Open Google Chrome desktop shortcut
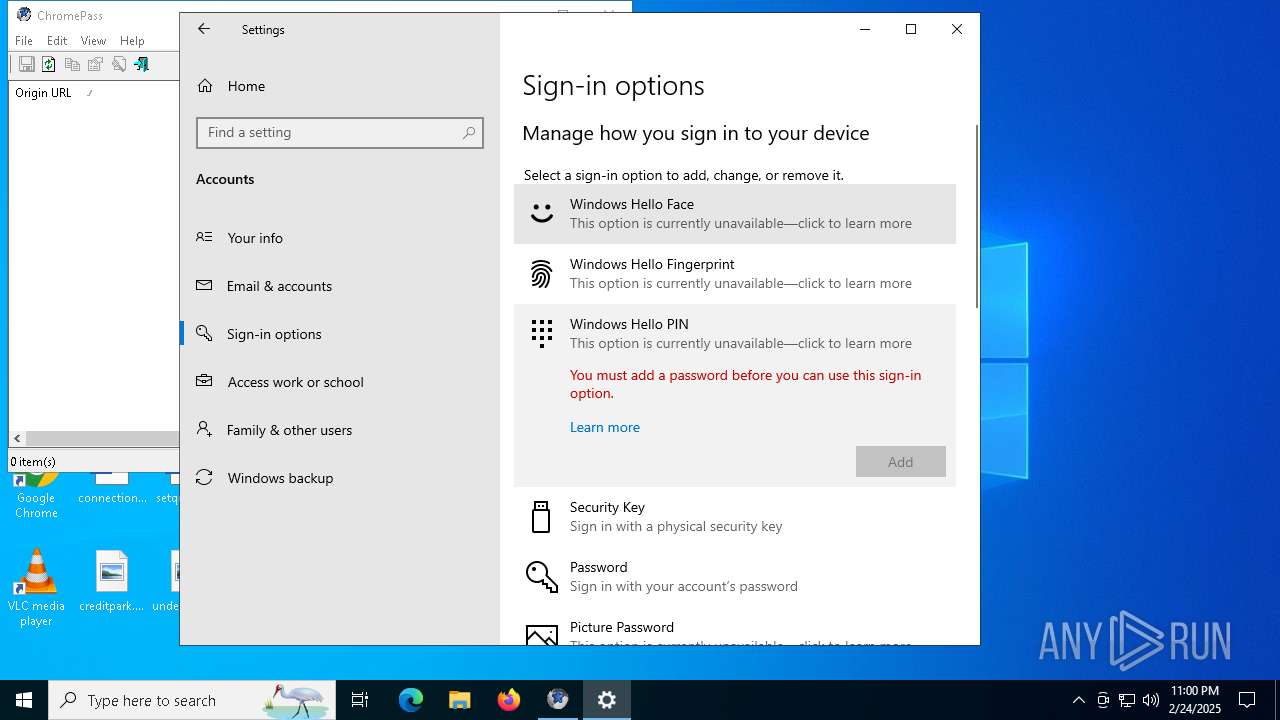The height and width of the screenshot is (720, 1280). (x=36, y=494)
